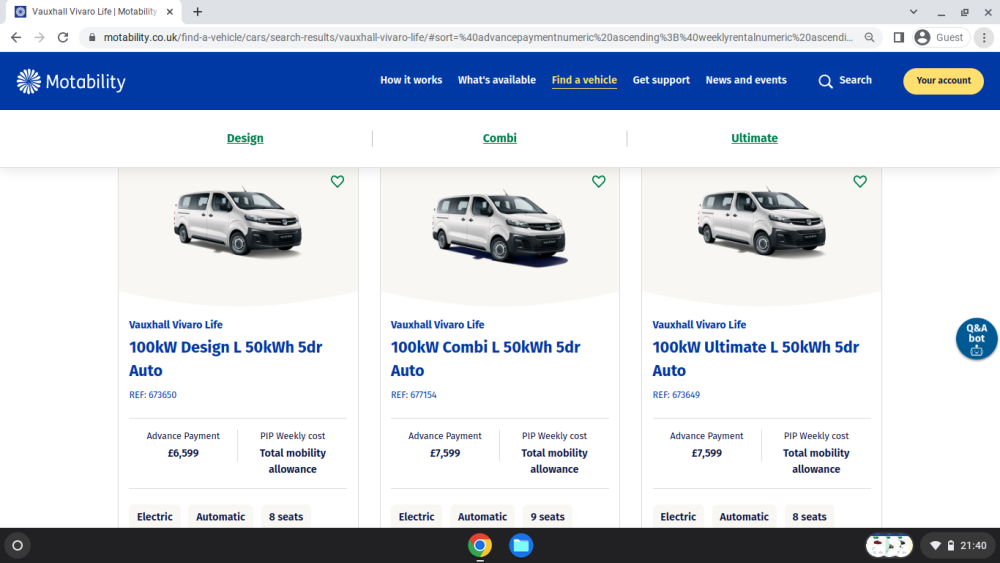The image size is (1000, 563).
Task: Click Vauxhall Vivaro Life on Ultimate card
Action: pos(699,325)
